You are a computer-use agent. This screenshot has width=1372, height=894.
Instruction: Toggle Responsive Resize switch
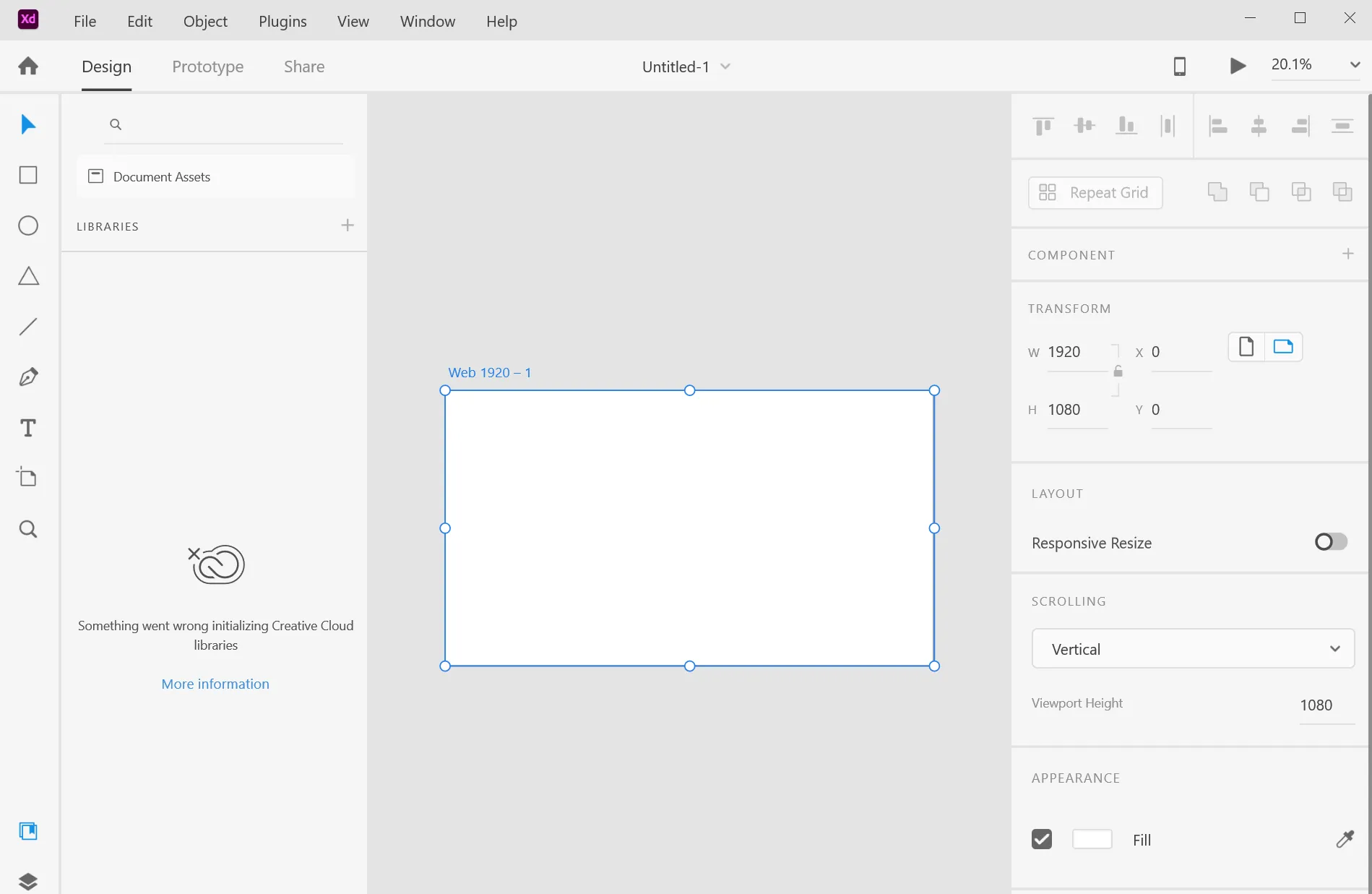click(1331, 542)
